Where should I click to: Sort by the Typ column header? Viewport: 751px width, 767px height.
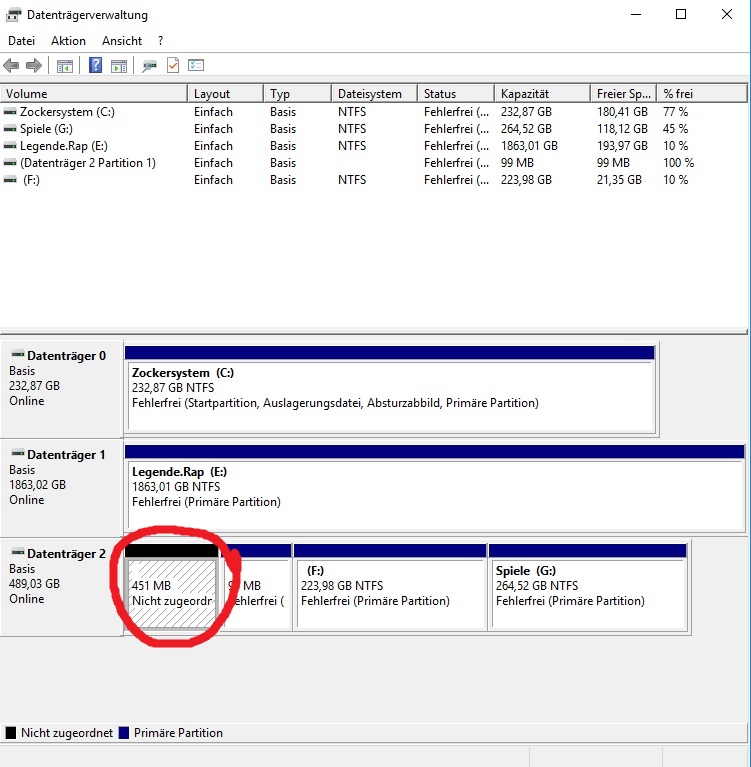tap(297, 93)
